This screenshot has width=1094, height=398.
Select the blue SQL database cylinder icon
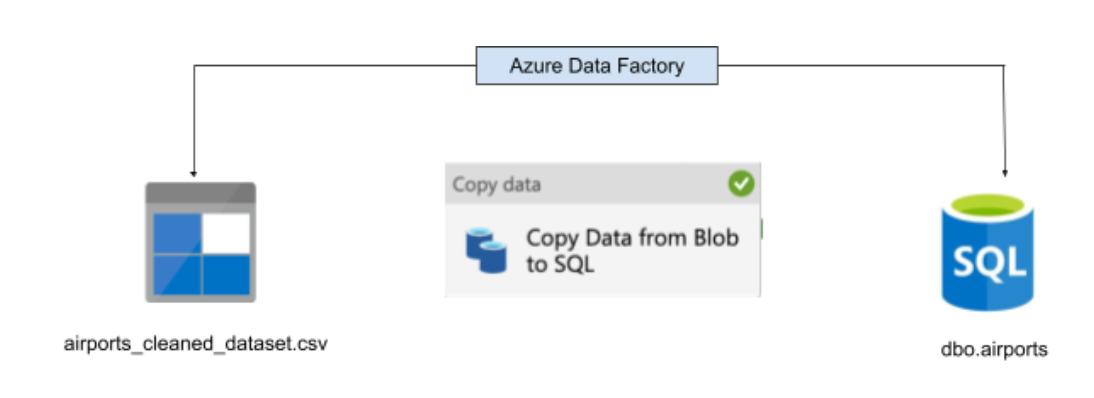(987, 252)
